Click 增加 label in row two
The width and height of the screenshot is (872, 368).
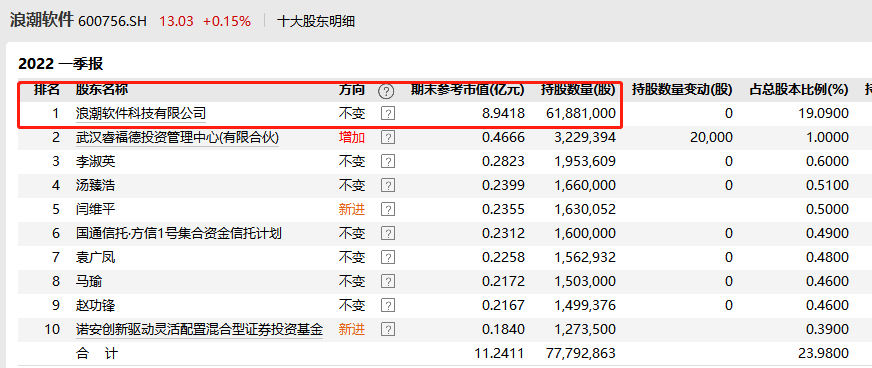pos(352,138)
